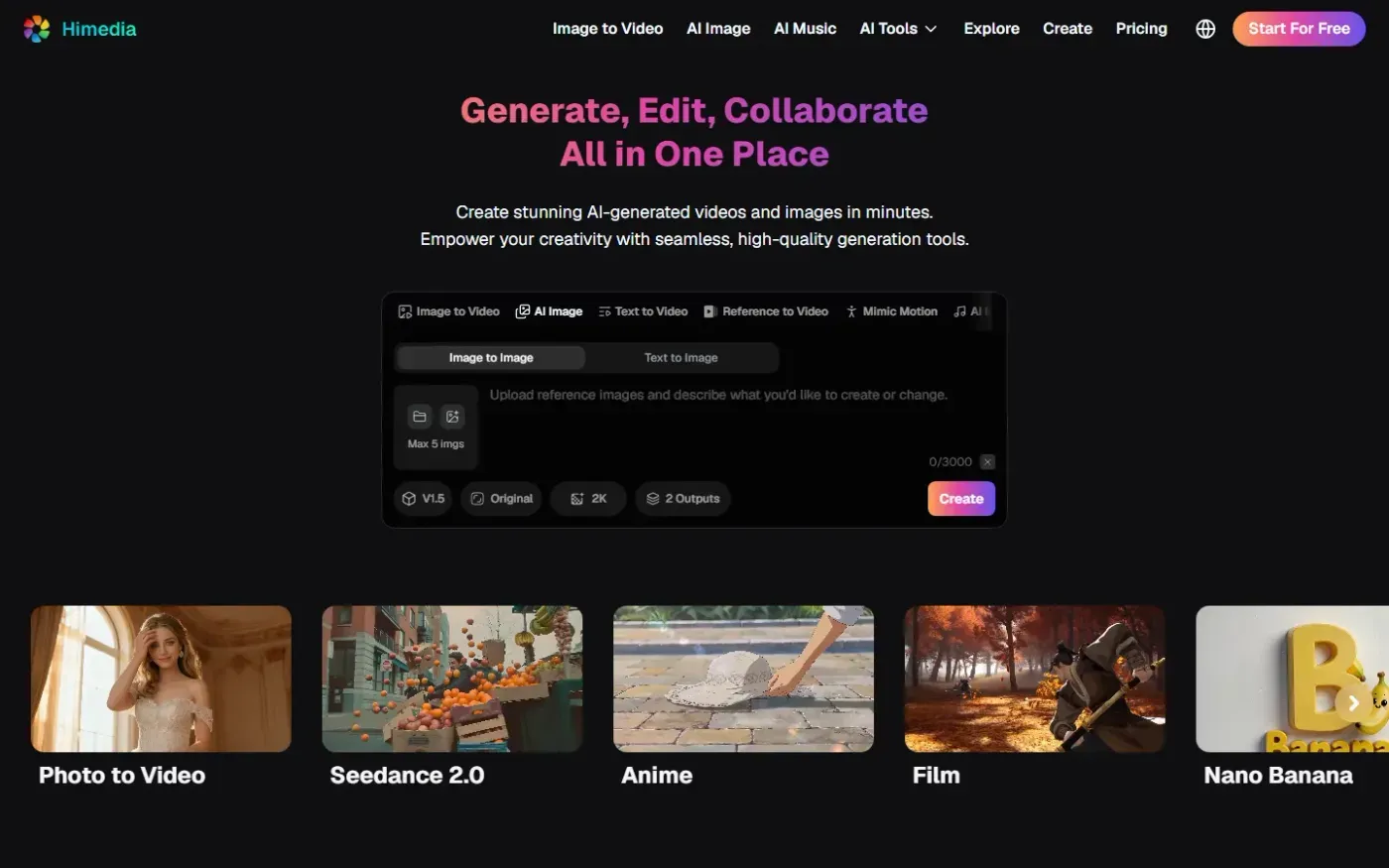Click the gradient Create button
This screenshot has height=868, width=1389.
coord(961,499)
